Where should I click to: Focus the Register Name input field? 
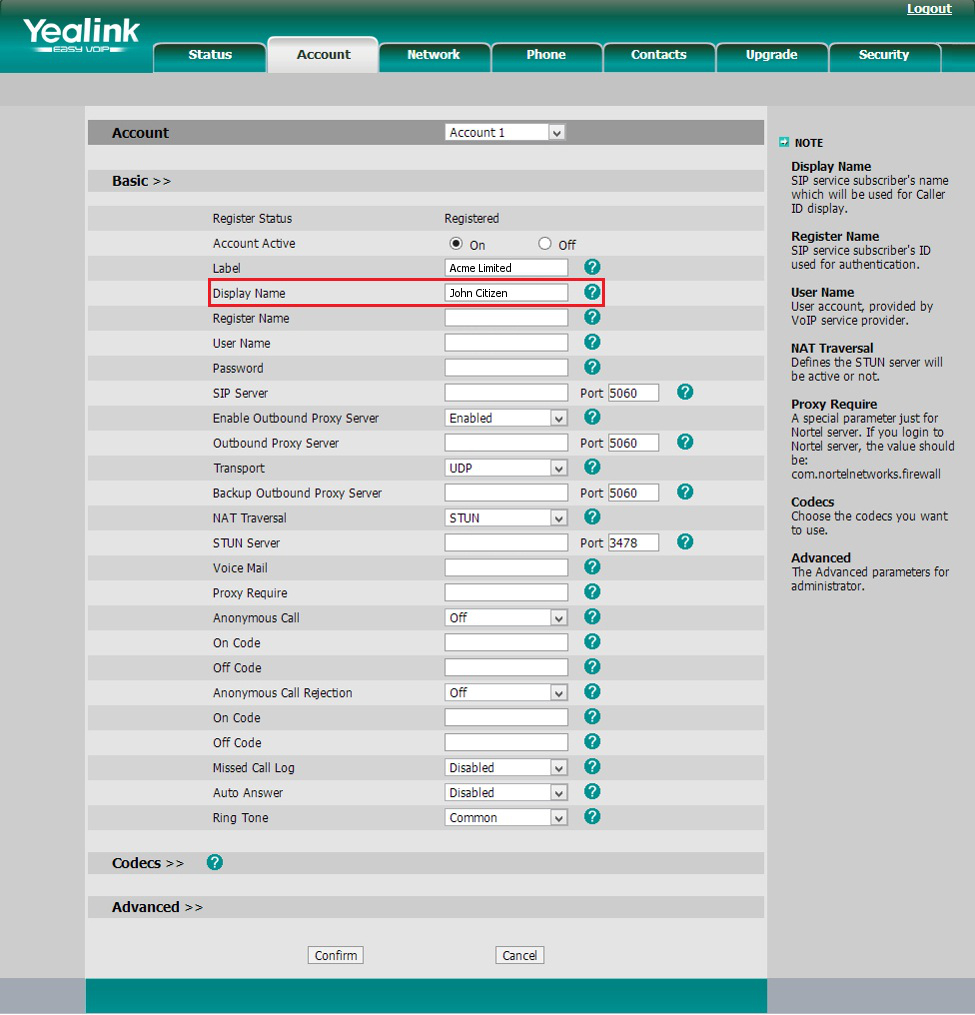click(506, 318)
